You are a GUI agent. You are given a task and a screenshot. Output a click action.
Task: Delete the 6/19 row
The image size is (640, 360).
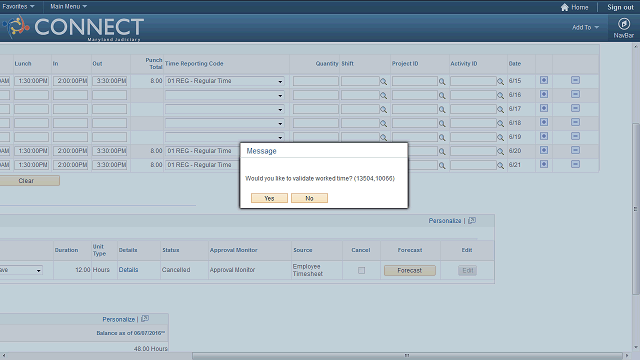click(575, 136)
